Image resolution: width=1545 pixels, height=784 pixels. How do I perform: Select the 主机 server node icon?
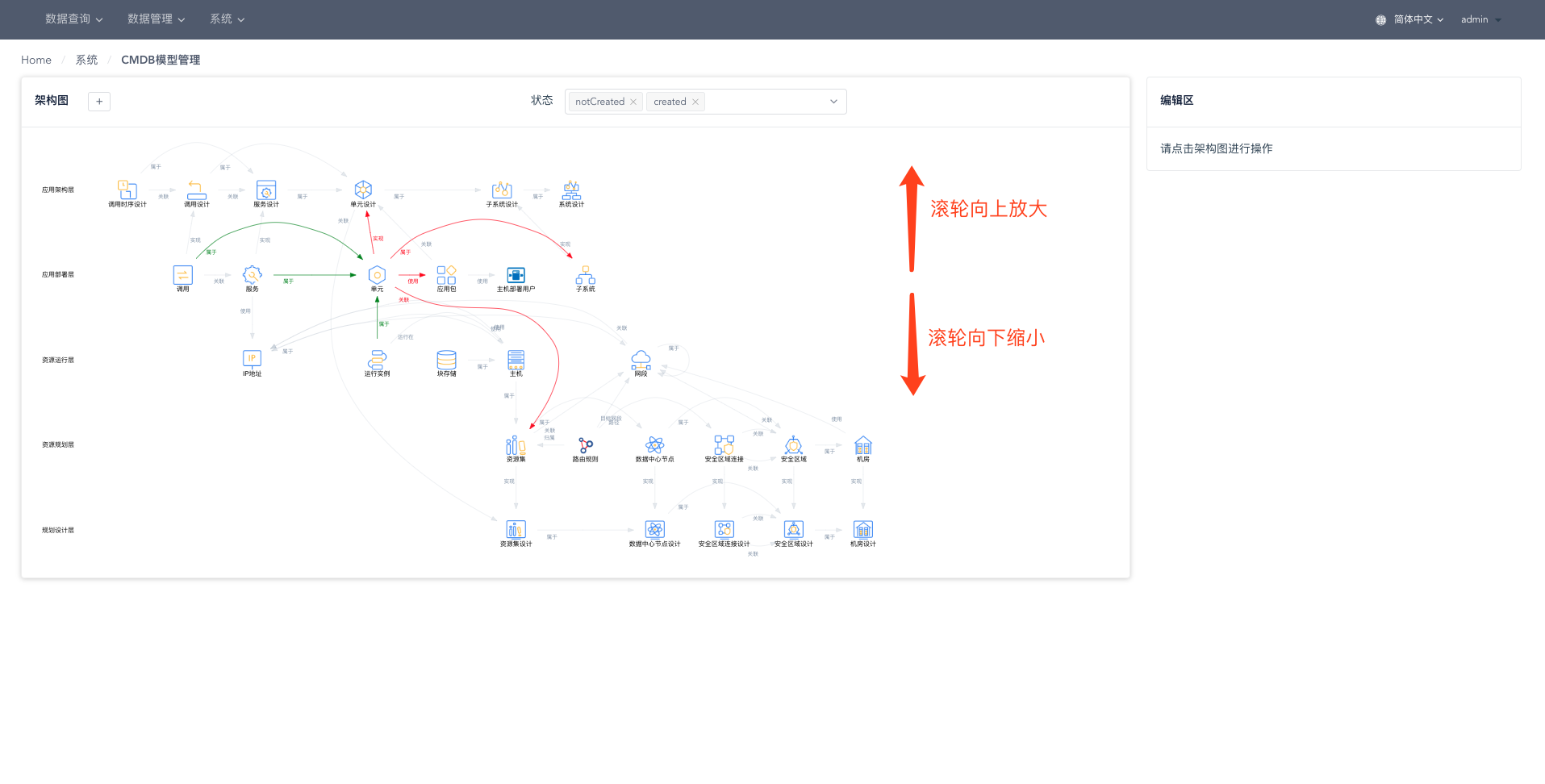tap(516, 359)
